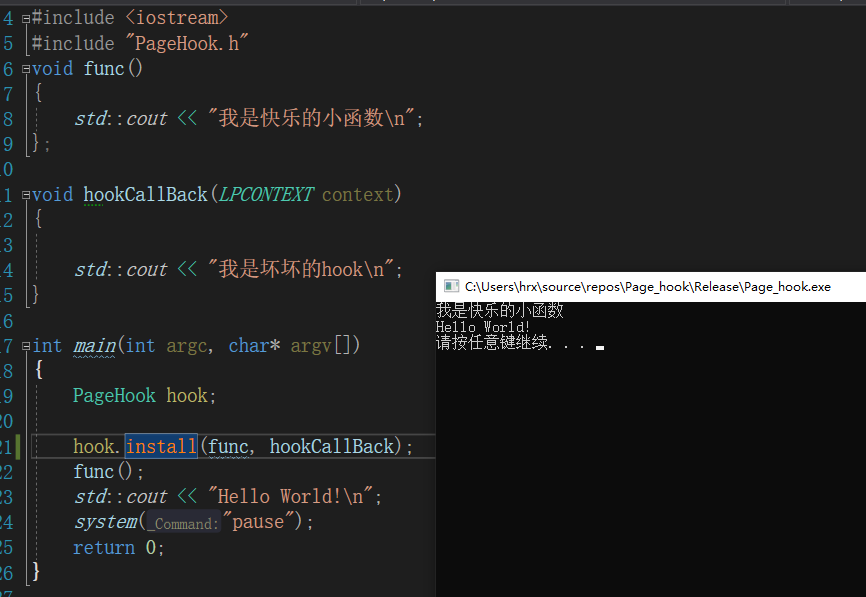Click the <iostream> include header
This screenshot has height=597, width=866.
(177, 18)
